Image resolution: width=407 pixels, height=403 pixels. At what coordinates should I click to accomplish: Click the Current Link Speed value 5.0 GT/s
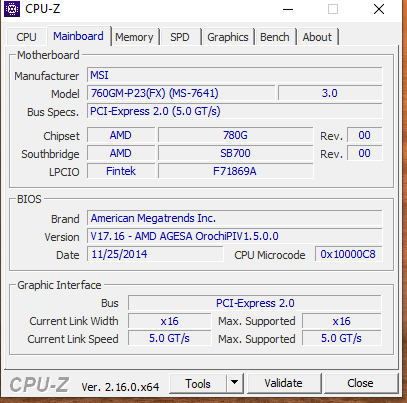coord(170,339)
